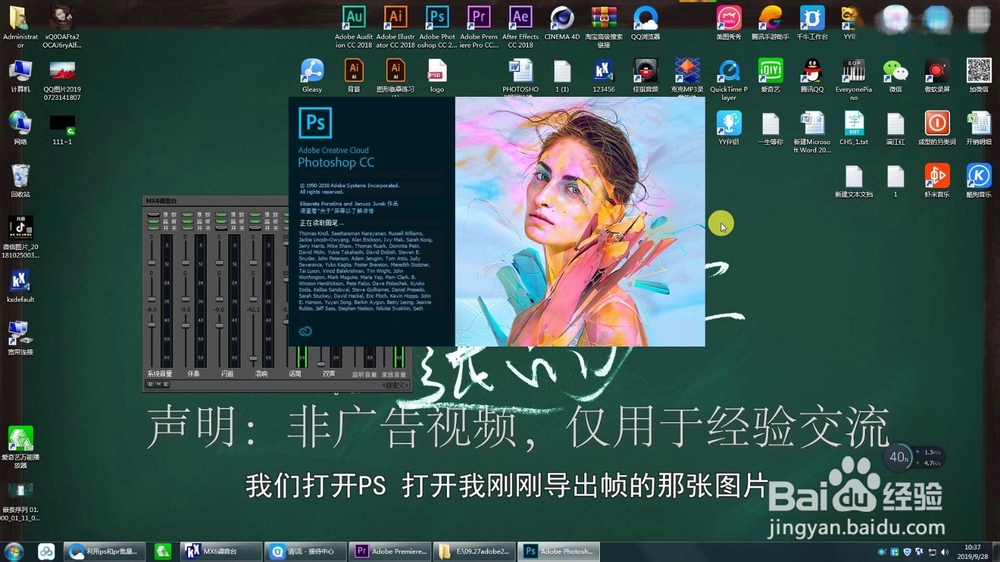Toggle 监听 indicator on 伴奏 mixer channel

pyautogui.click(x=188, y=221)
